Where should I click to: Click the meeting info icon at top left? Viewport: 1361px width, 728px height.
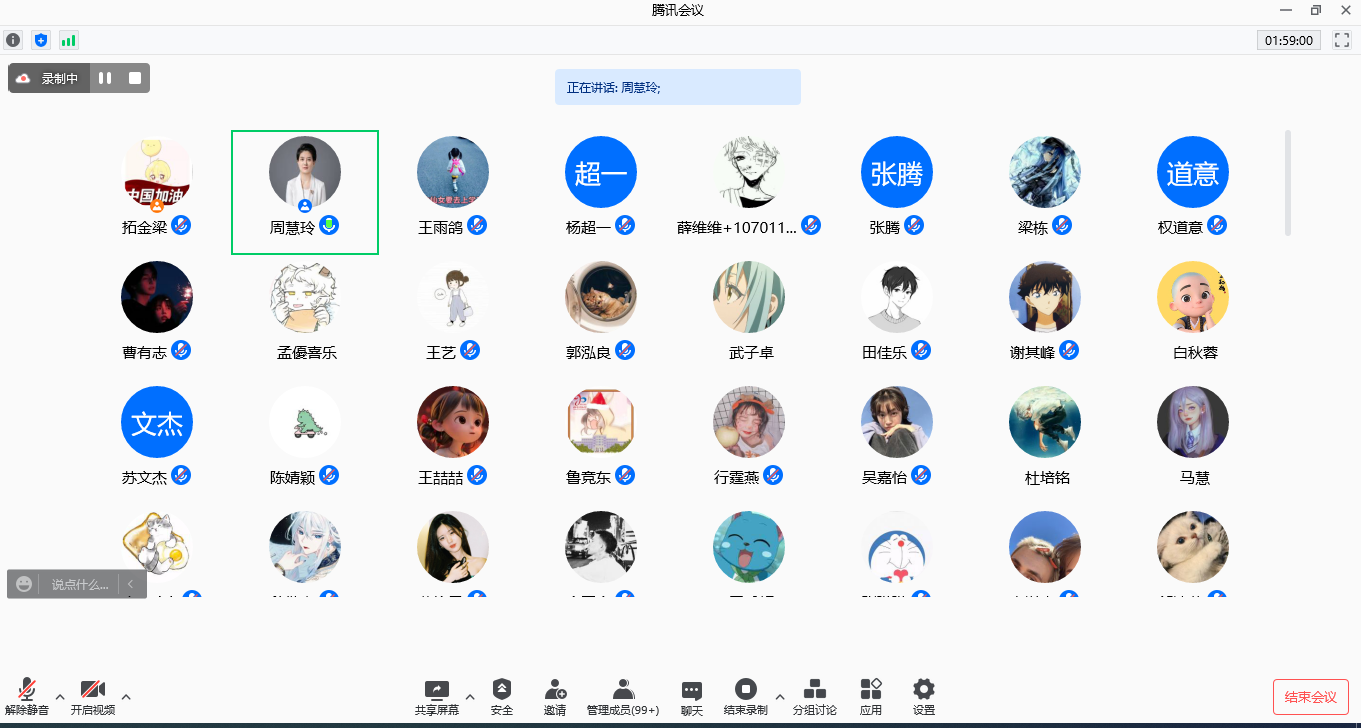[x=13, y=40]
